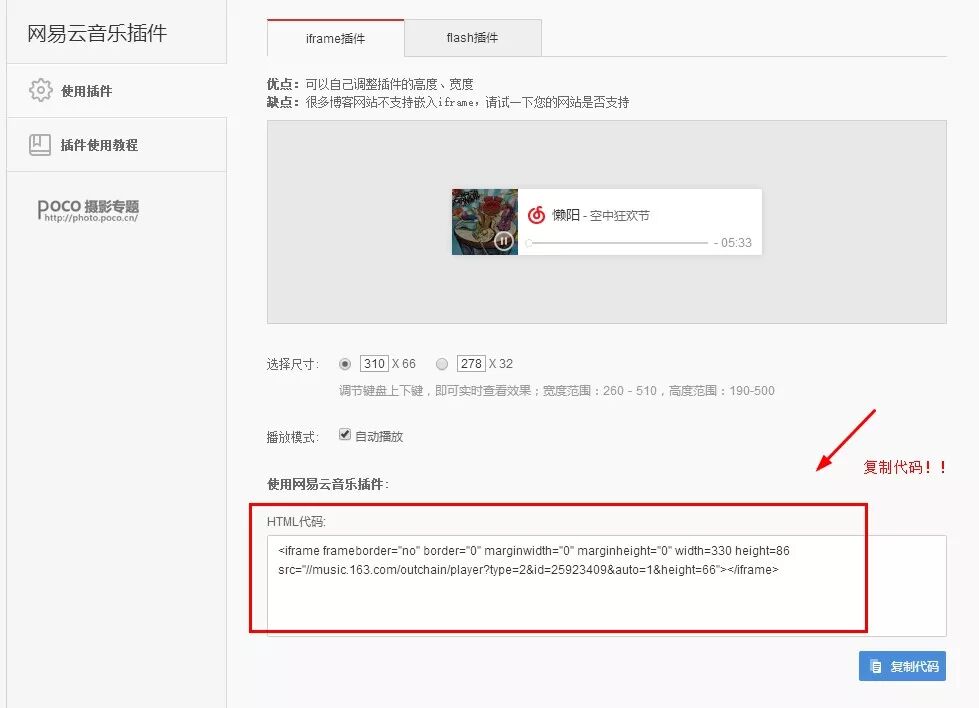
Task: Click the 优点 description line
Action: [x=370, y=84]
